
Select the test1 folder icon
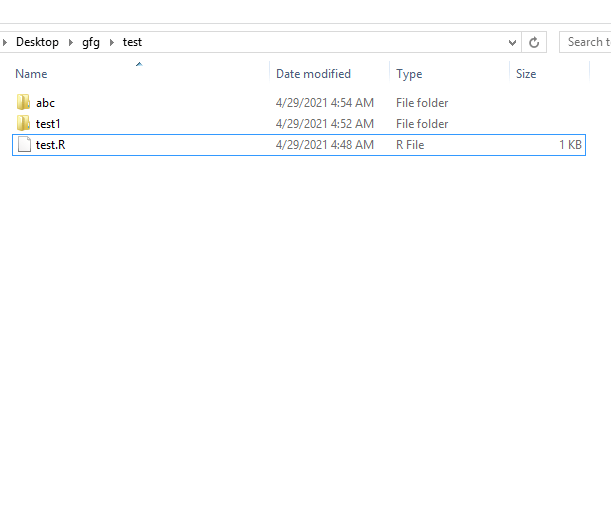click(24, 123)
